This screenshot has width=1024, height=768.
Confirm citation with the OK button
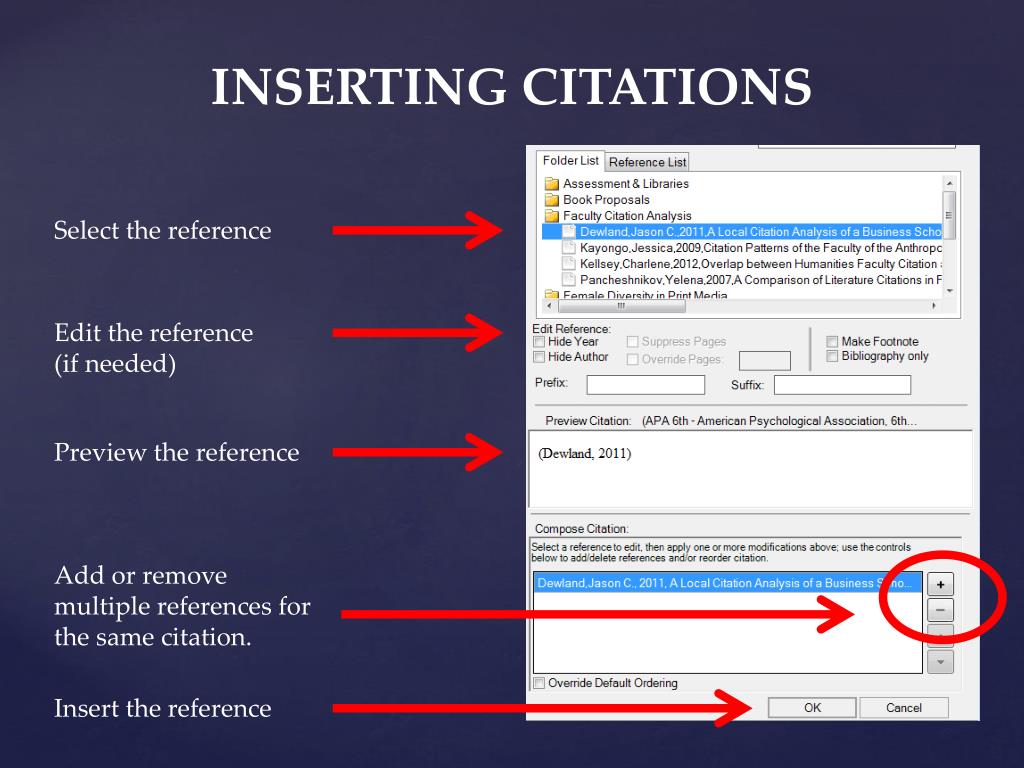[x=812, y=708]
